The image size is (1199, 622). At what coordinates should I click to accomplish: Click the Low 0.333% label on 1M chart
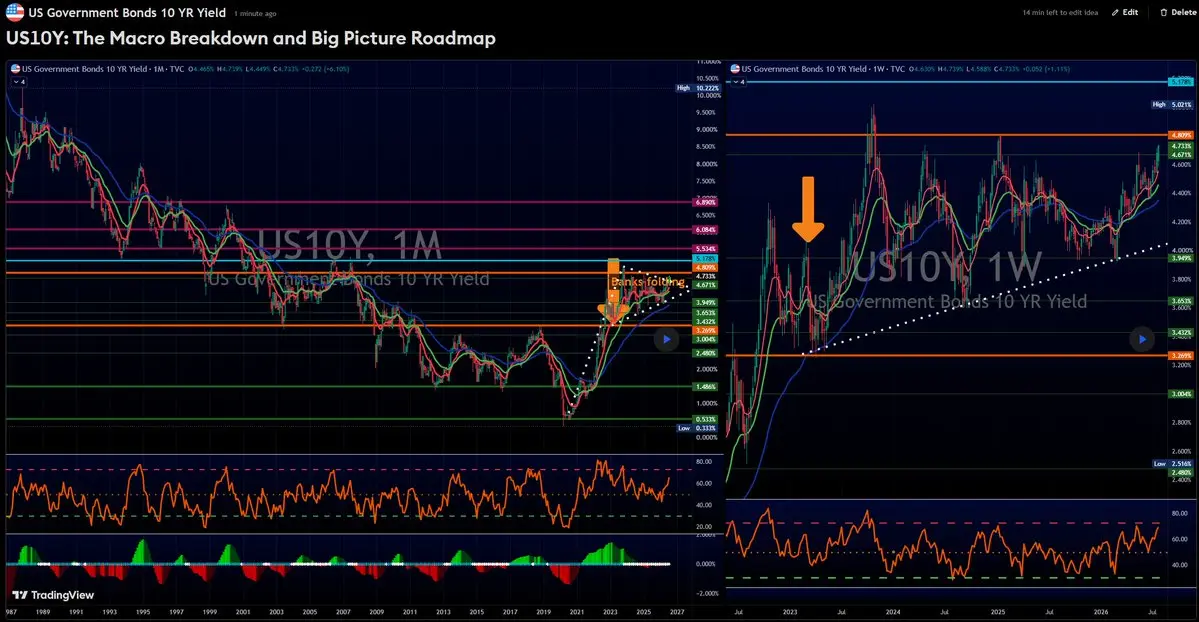pyautogui.click(x=697, y=428)
